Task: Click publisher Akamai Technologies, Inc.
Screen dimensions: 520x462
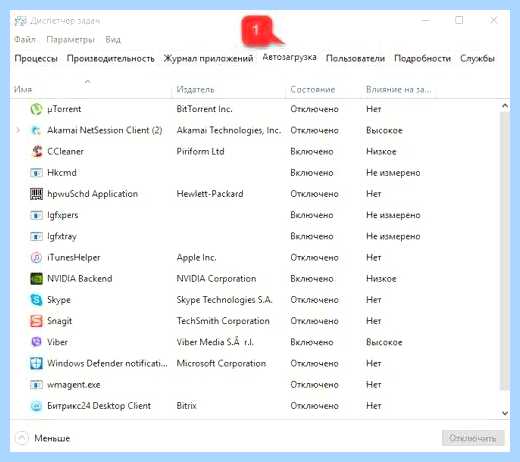Action: click(x=229, y=130)
